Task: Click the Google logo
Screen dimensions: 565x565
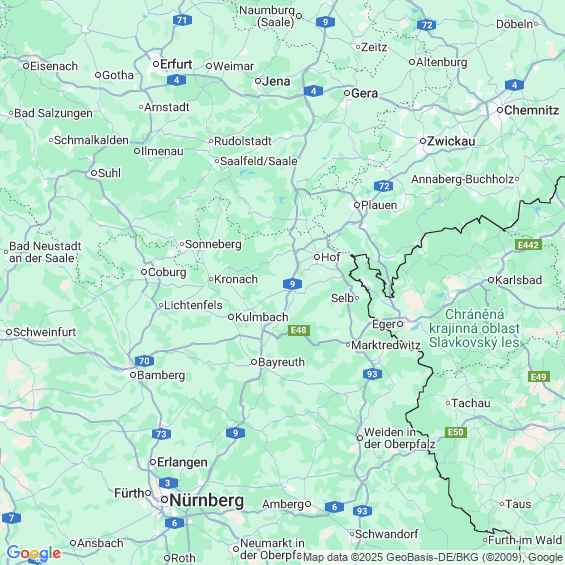Action: tap(34, 553)
